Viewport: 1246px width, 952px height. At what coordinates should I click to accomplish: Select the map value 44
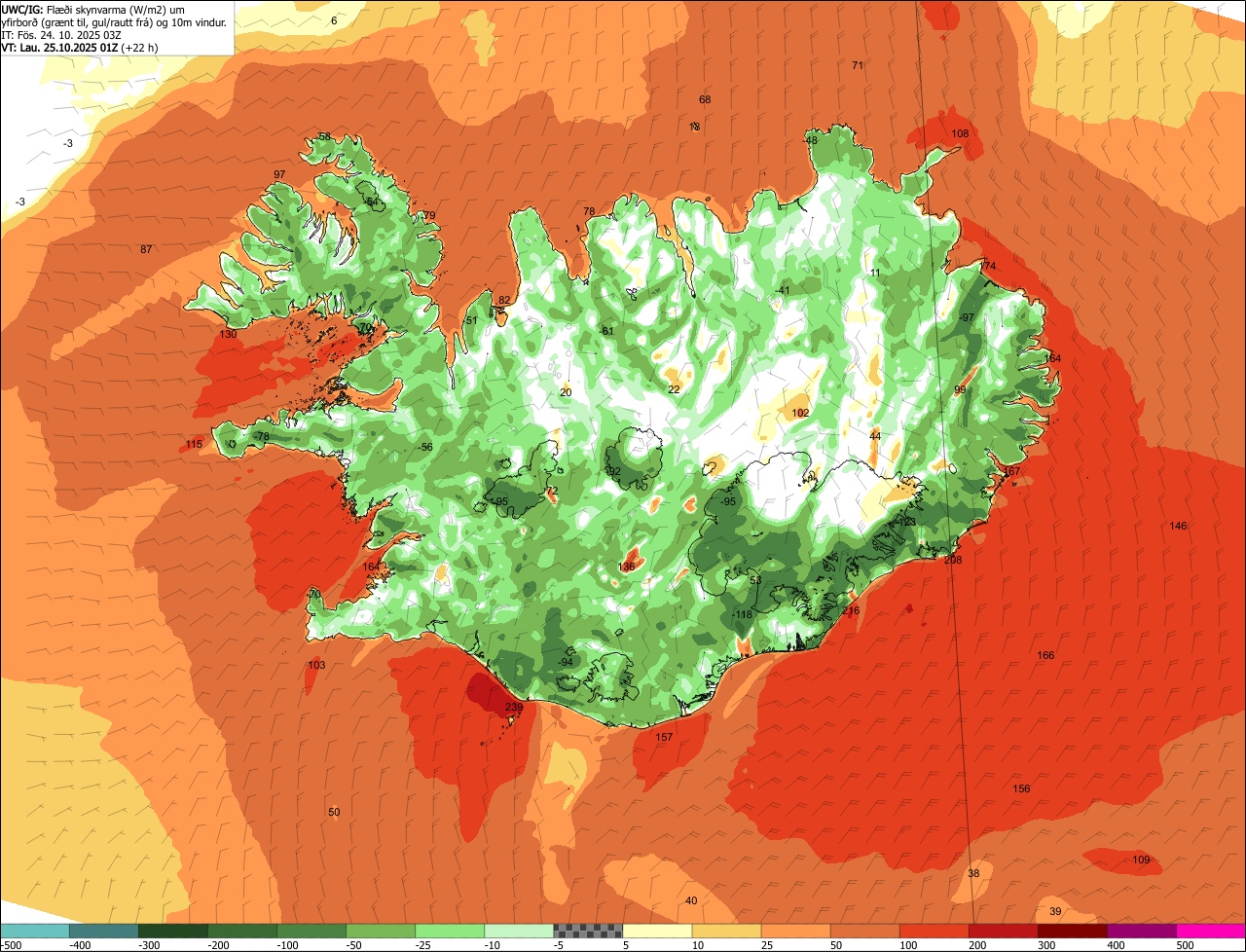coord(875,436)
